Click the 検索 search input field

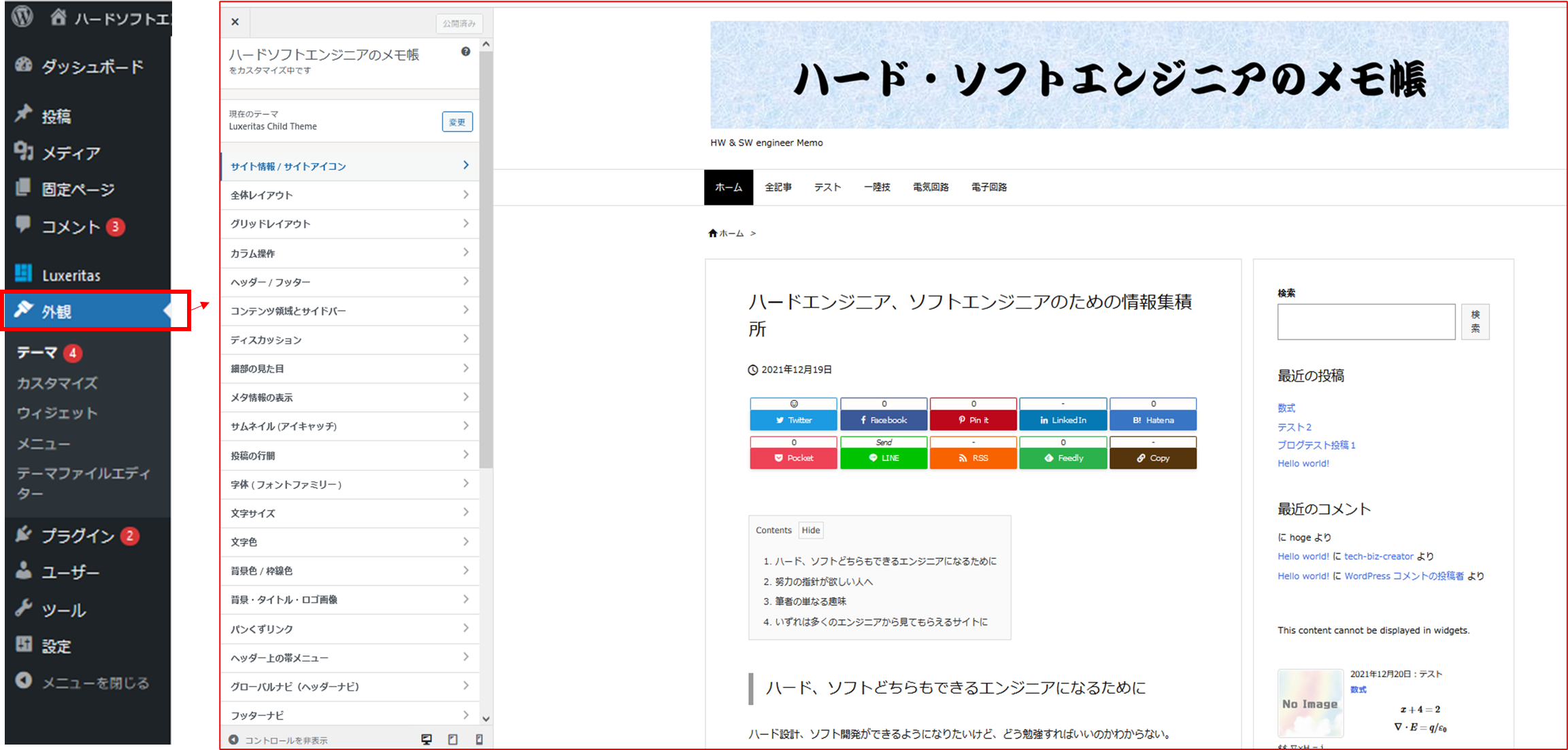click(1365, 322)
